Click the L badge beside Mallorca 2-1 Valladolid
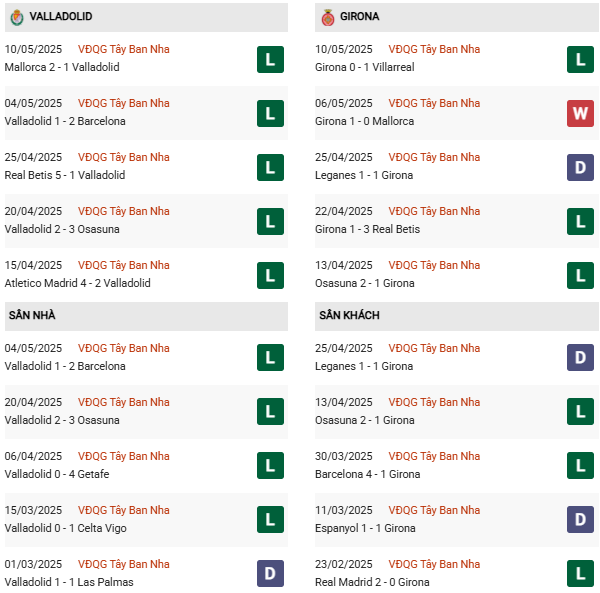 (270, 60)
